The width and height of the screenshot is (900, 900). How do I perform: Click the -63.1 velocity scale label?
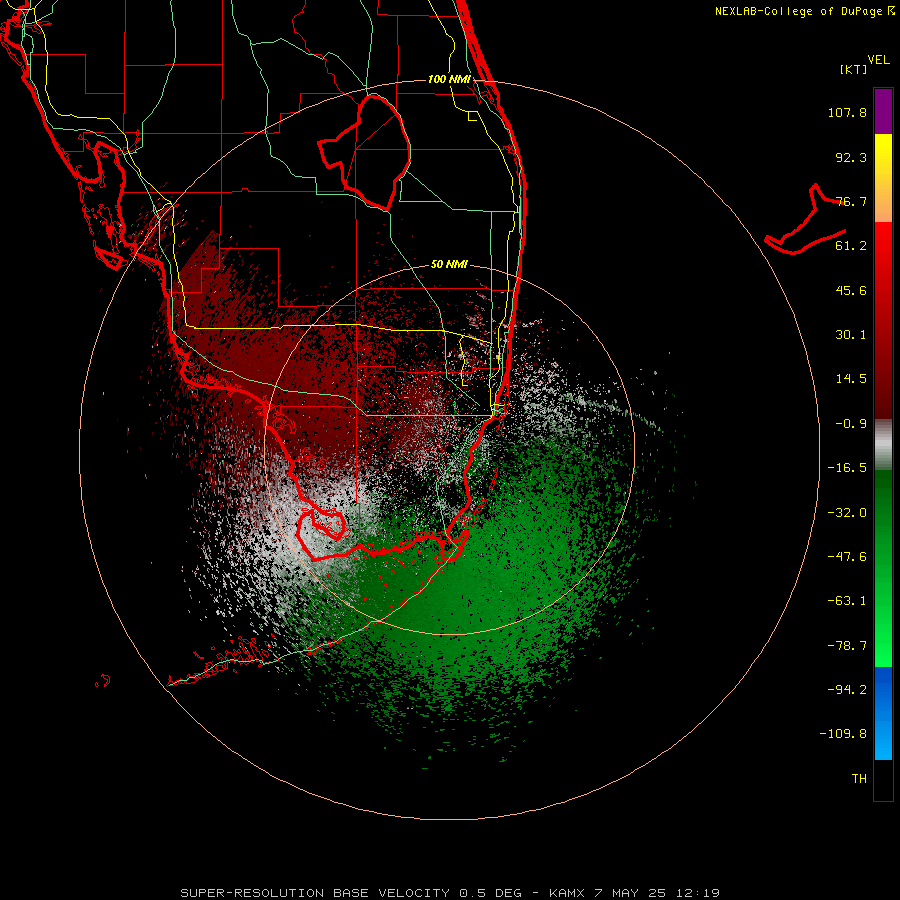[x=847, y=601]
